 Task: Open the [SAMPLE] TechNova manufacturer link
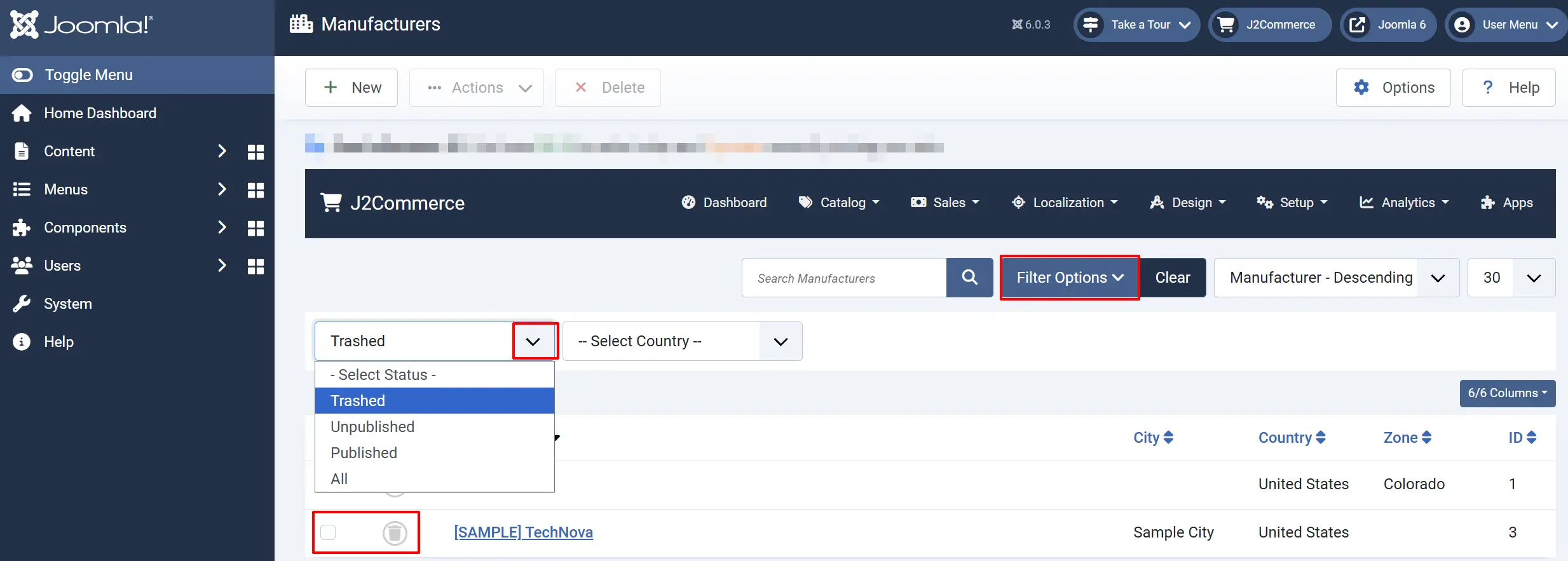point(524,532)
